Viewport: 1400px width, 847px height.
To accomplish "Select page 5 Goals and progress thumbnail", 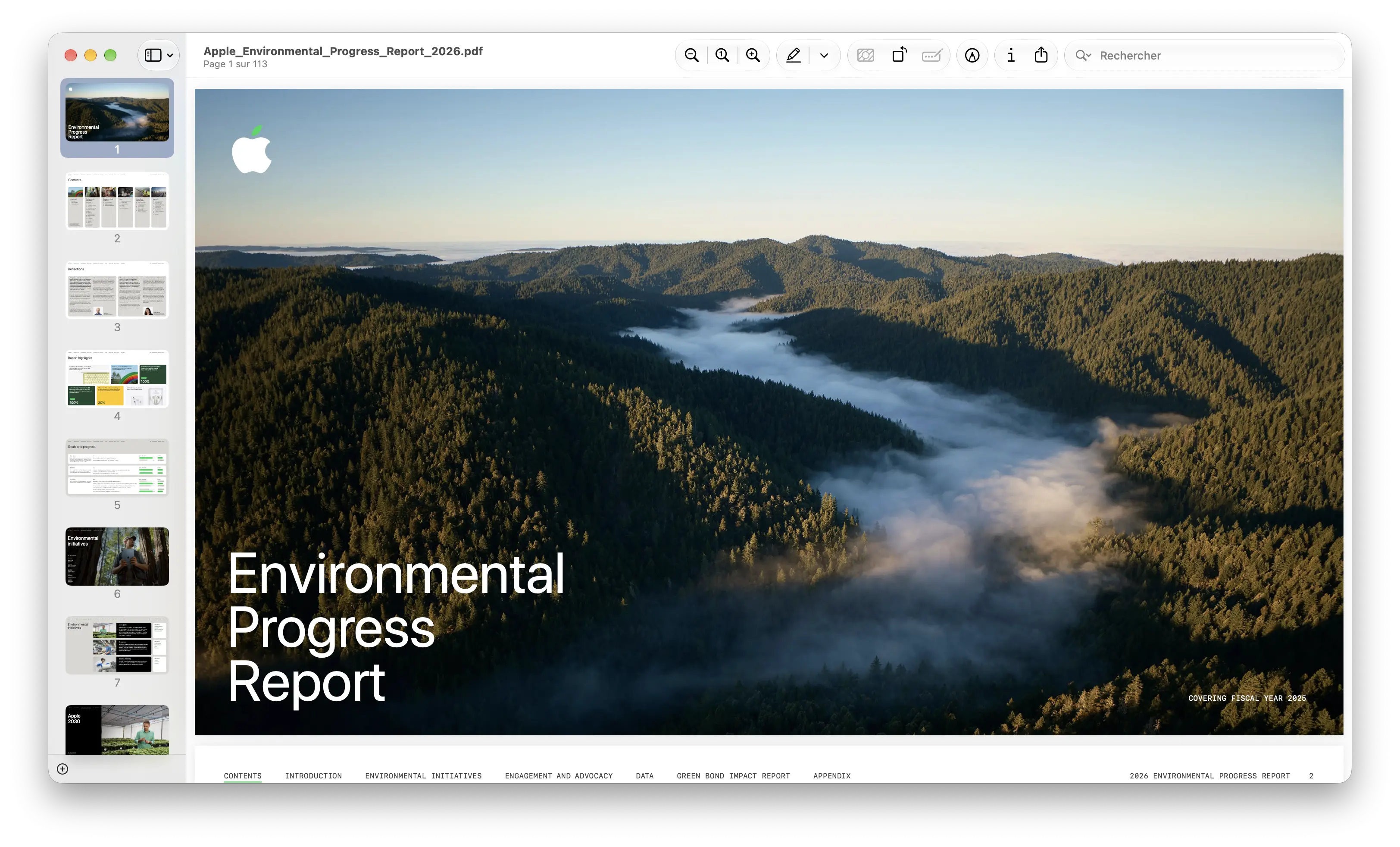I will pos(117,467).
